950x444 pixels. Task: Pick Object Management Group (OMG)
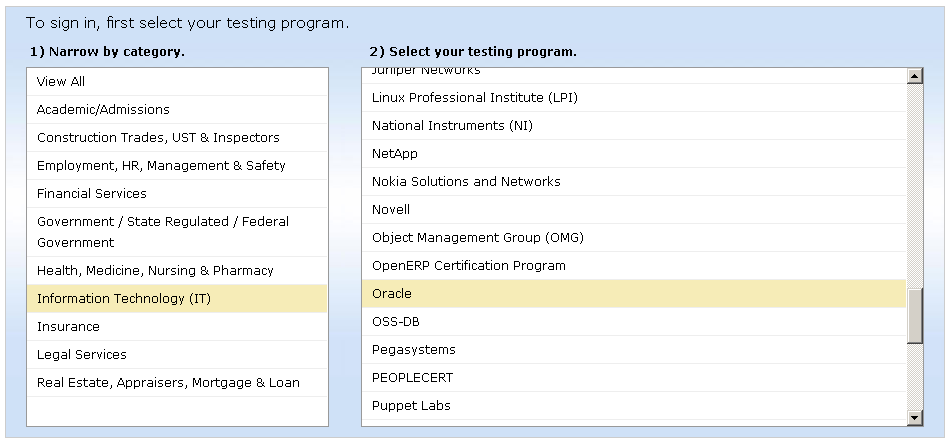point(478,238)
